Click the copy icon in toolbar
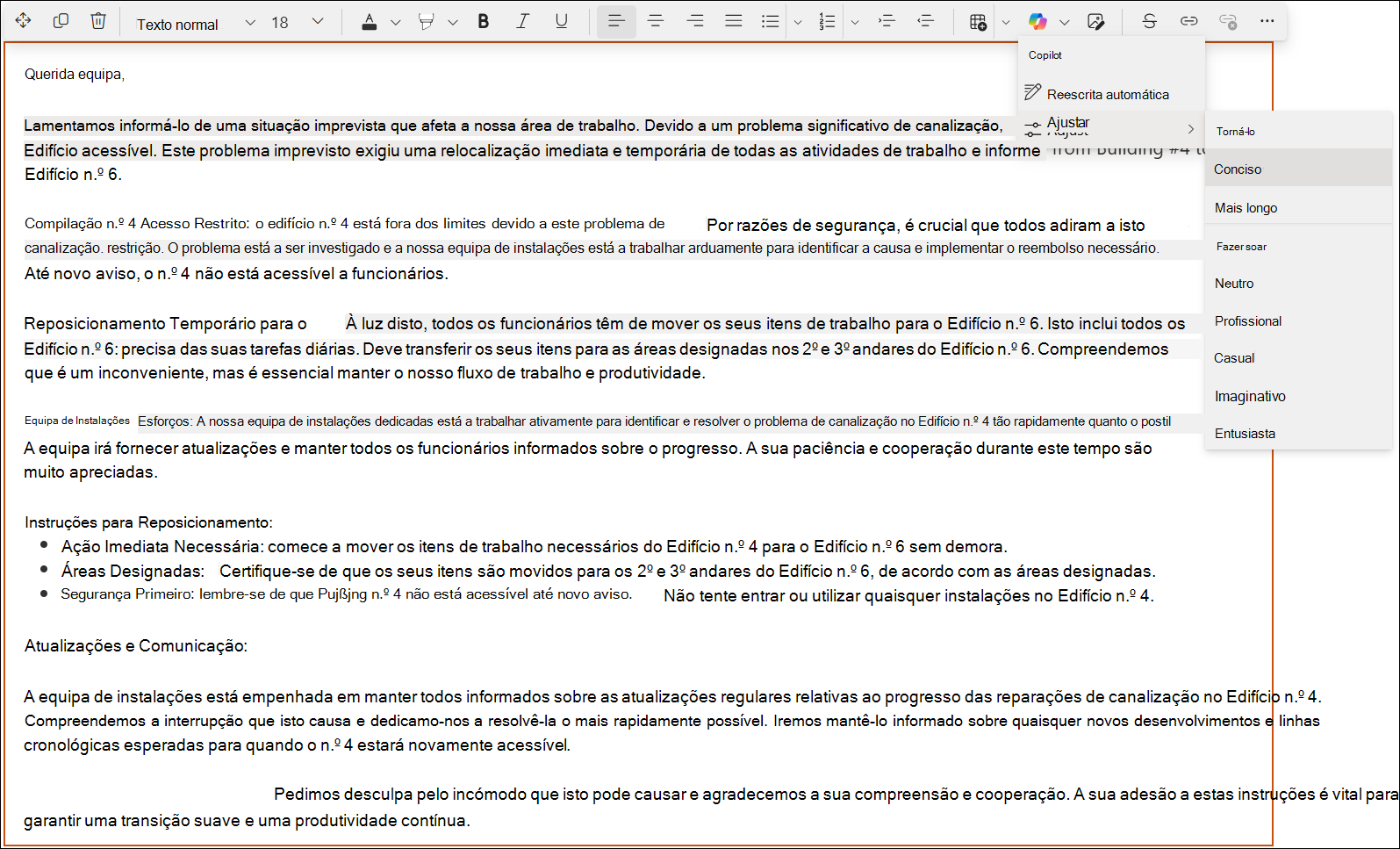Screen dimensions: 1400x849 [x=61, y=21]
